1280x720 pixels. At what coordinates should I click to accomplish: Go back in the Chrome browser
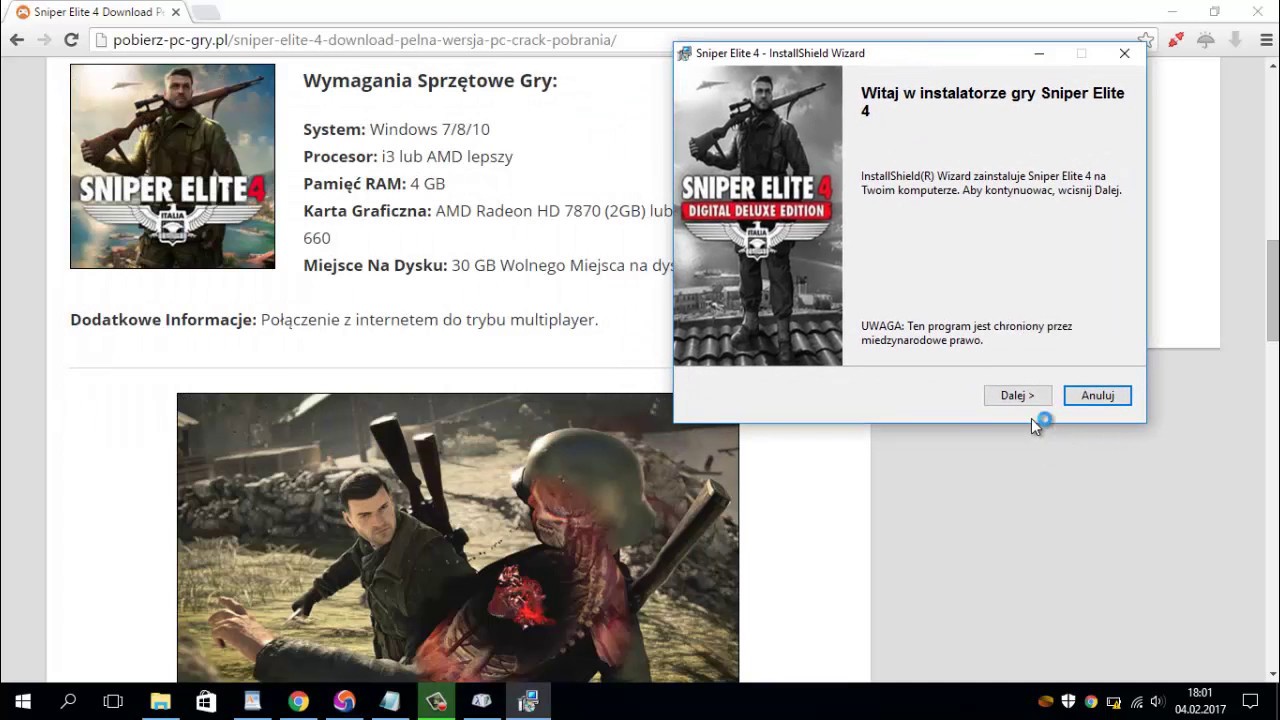(x=17, y=40)
